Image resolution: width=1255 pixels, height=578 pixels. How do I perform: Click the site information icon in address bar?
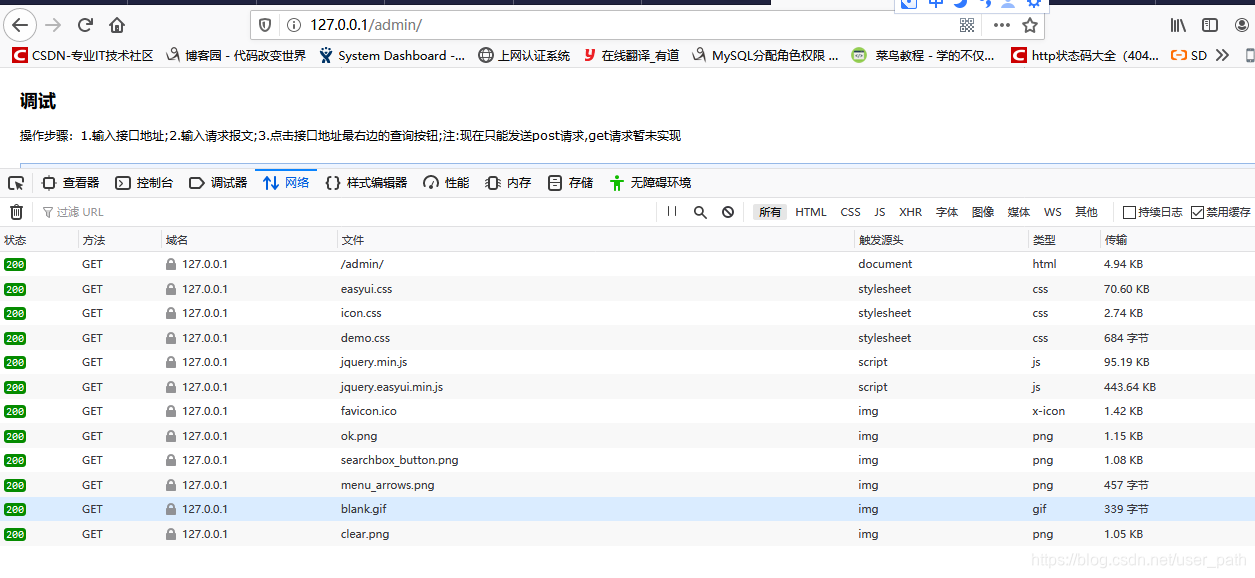coord(294,25)
